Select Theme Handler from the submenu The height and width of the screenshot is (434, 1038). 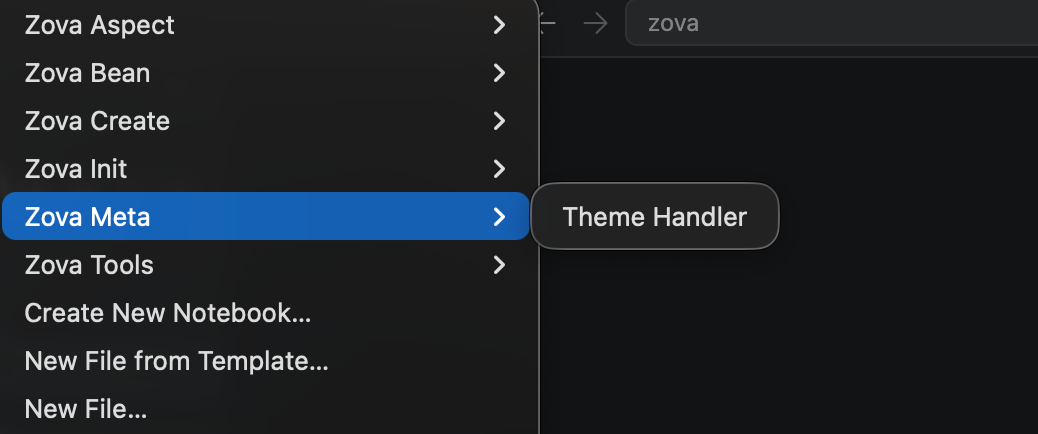(x=654, y=216)
